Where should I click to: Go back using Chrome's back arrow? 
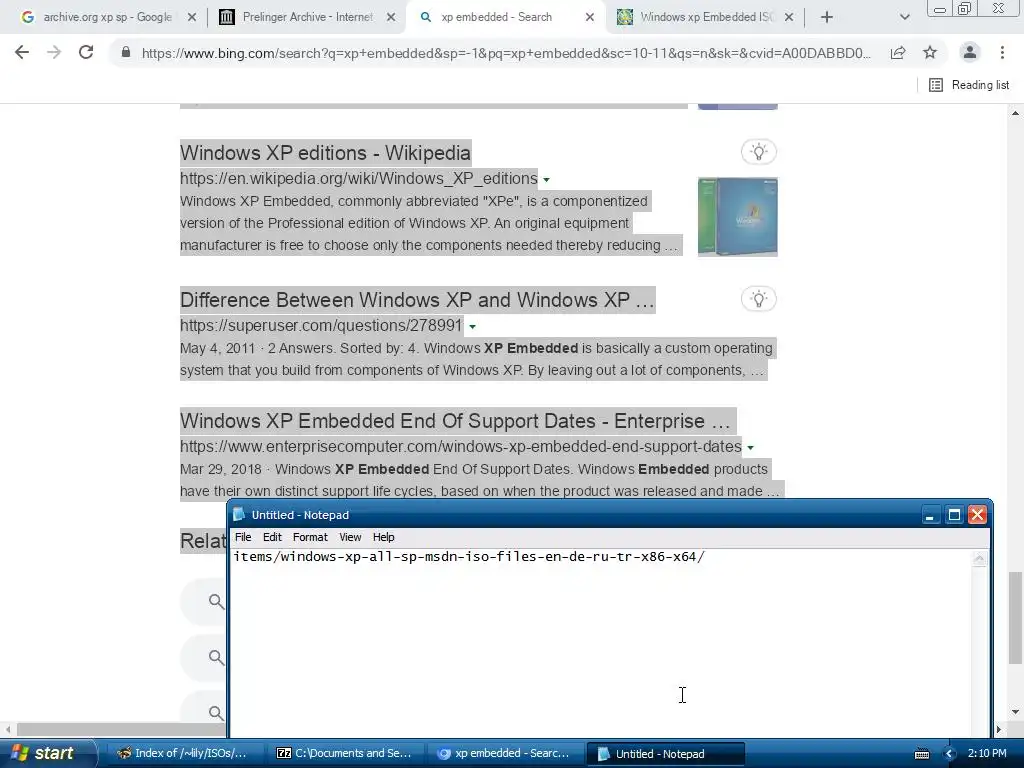click(22, 52)
